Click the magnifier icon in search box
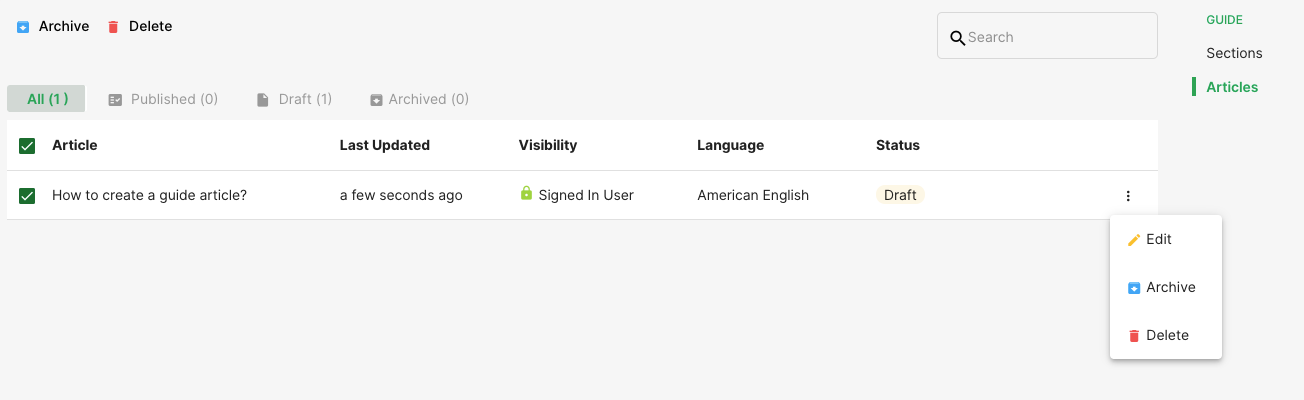 click(x=957, y=38)
